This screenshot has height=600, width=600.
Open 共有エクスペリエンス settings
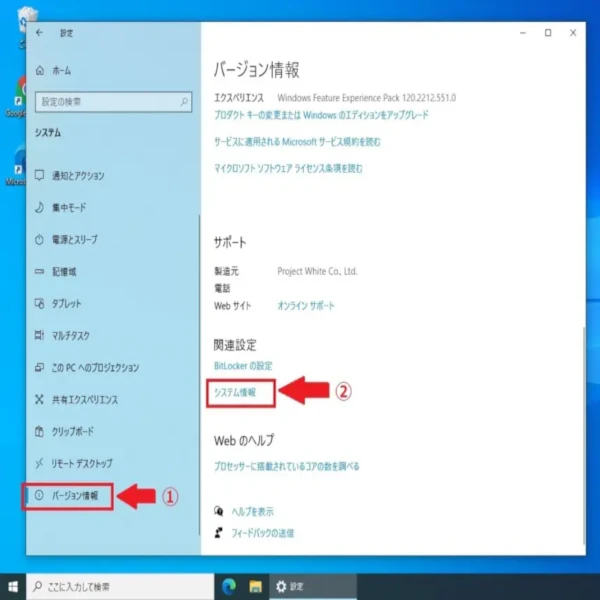85,400
